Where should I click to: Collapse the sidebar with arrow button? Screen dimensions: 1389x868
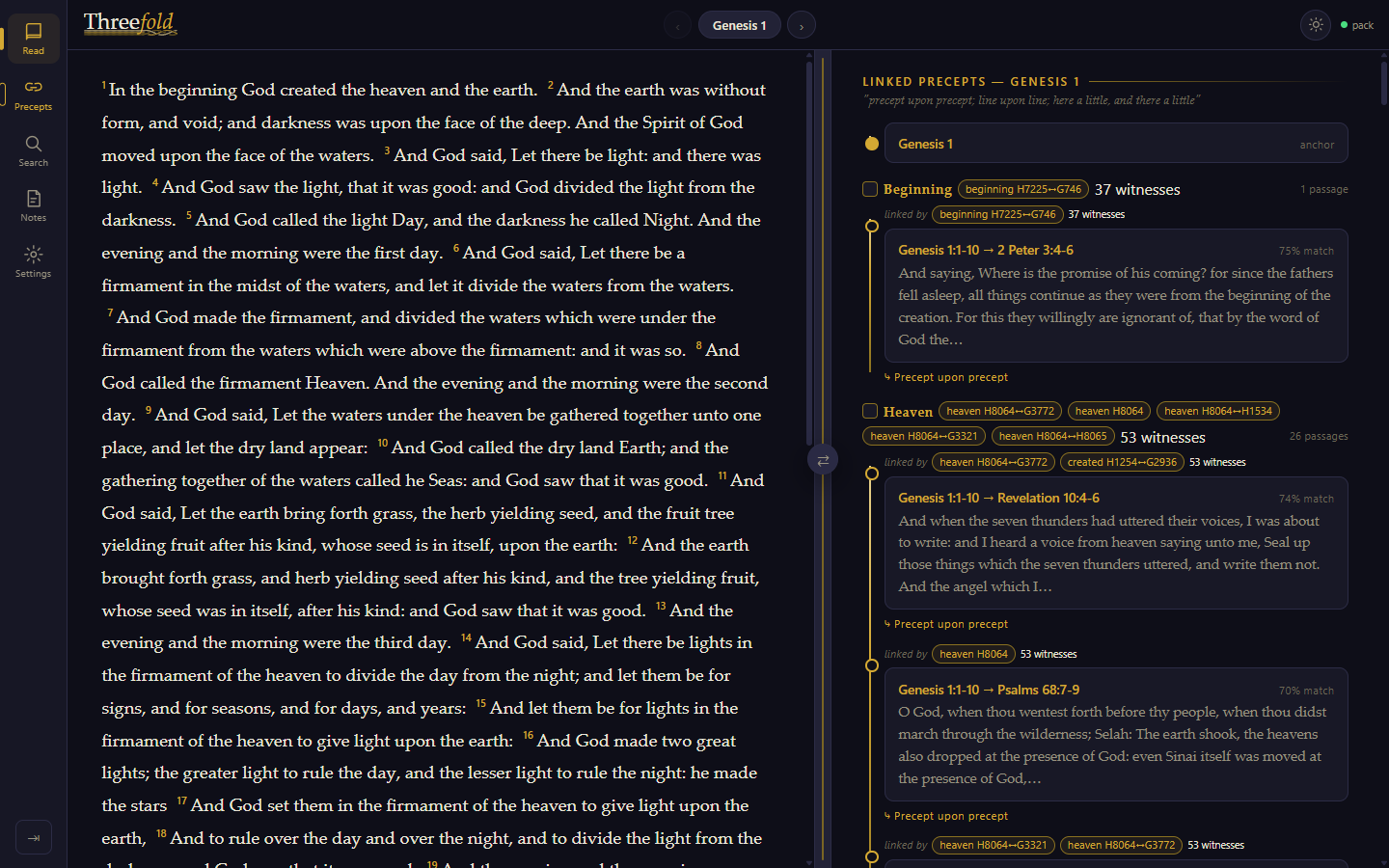[x=34, y=837]
